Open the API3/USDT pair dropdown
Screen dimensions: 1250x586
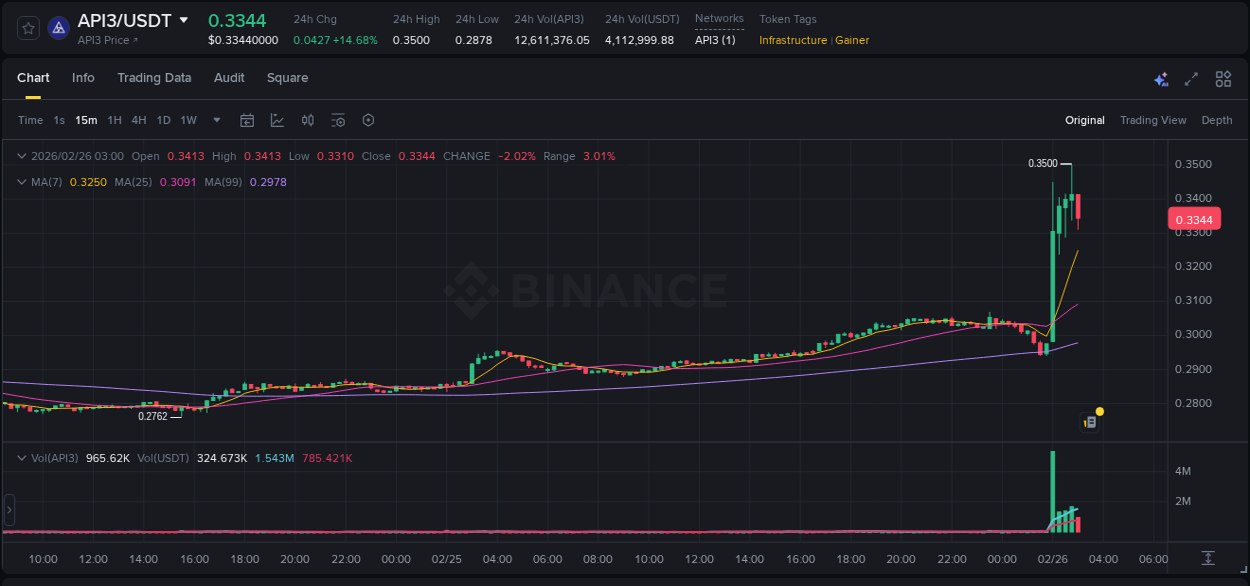[184, 19]
